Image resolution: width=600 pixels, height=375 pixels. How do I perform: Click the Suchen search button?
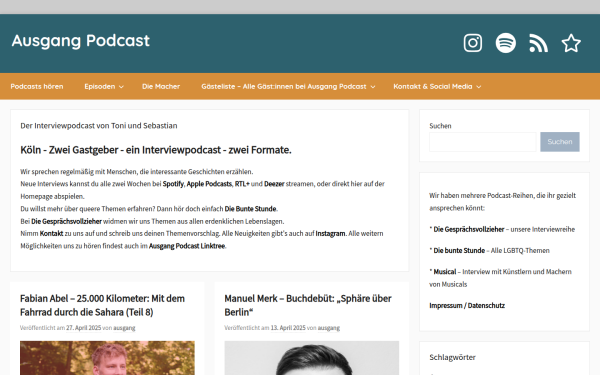pyautogui.click(x=560, y=142)
